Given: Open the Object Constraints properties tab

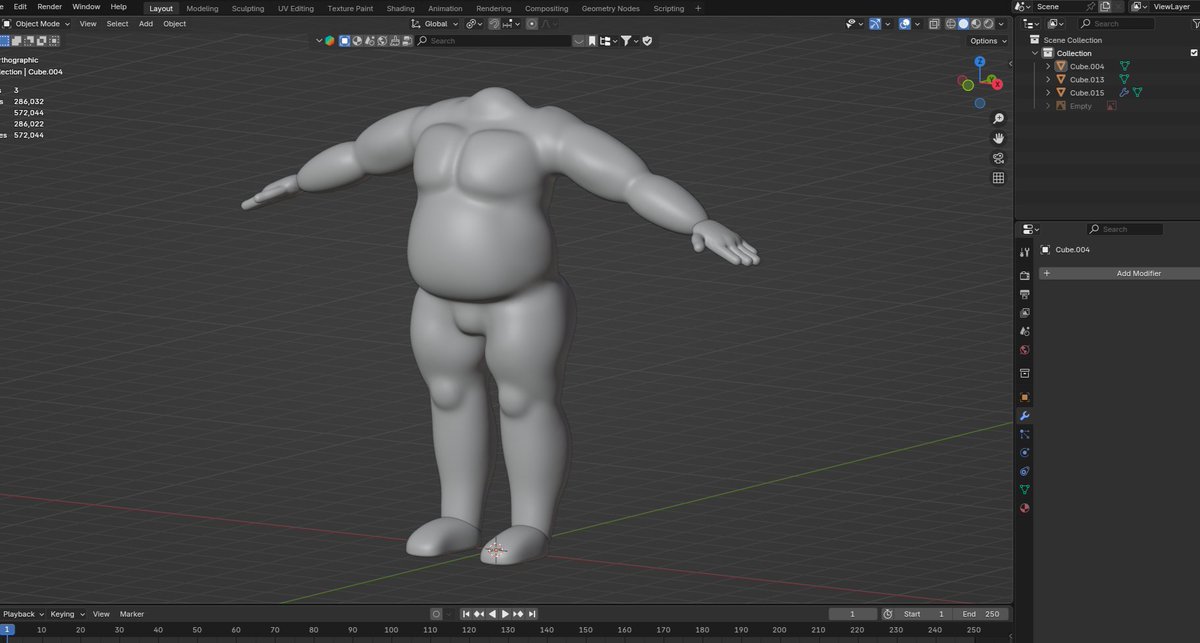Looking at the screenshot, I should pos(1024,471).
